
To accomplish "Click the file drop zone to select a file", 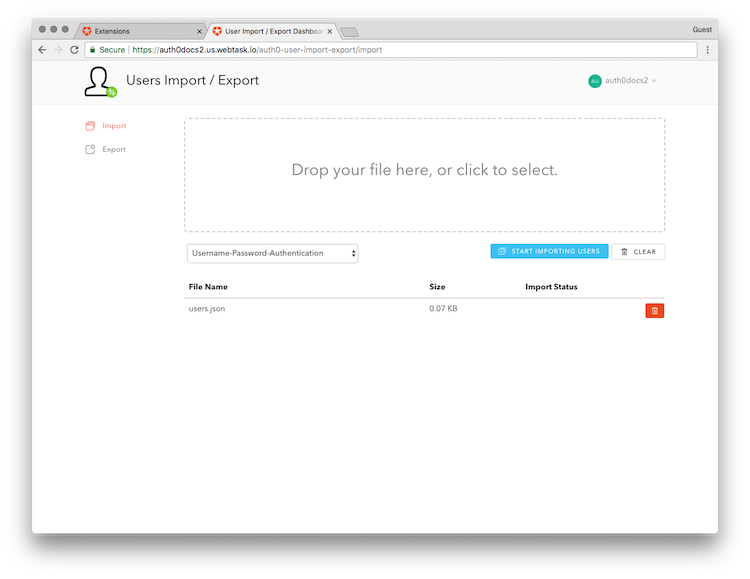I will [424, 175].
